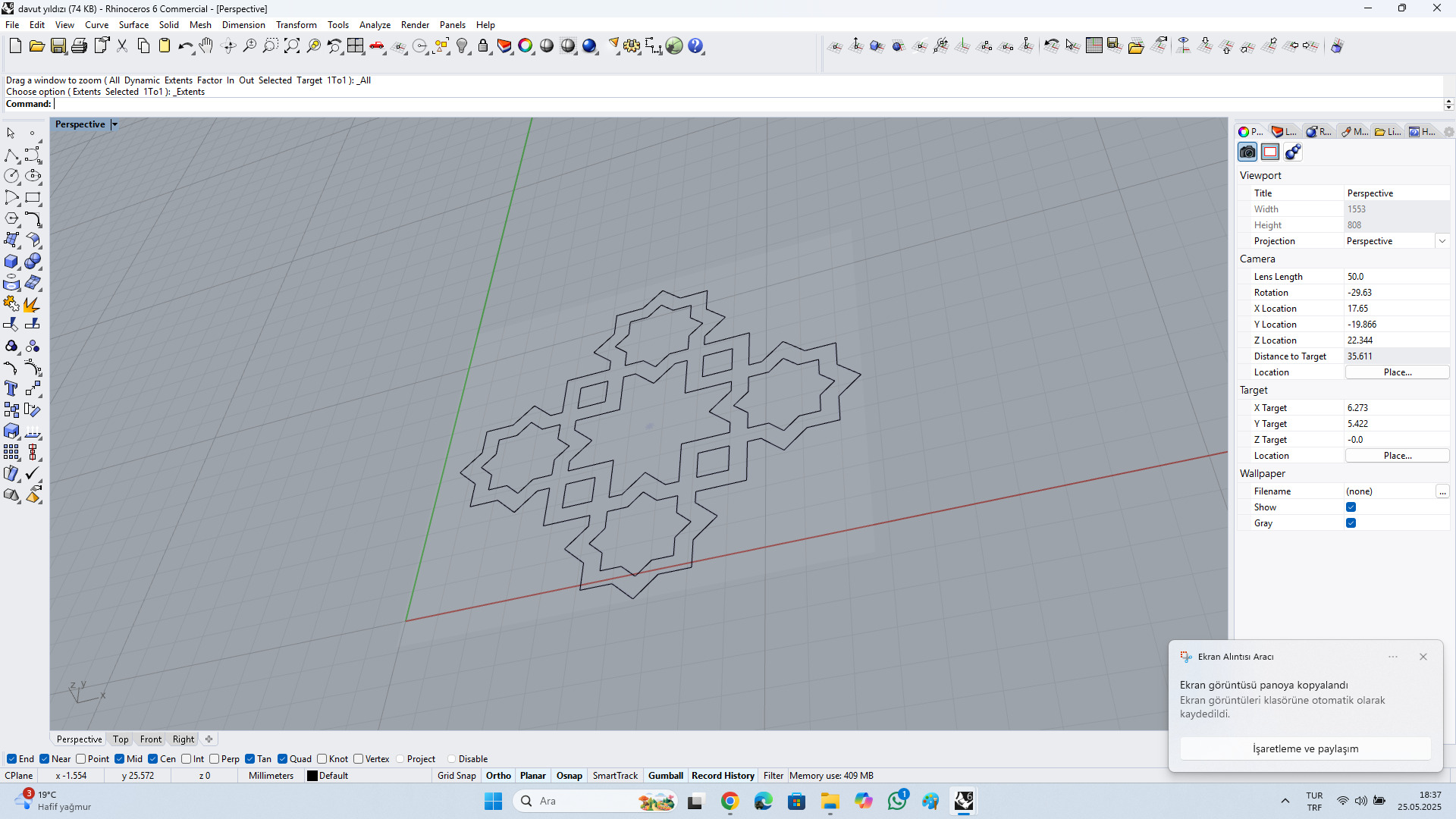Uncheck the Wallpaper Show checkbox

point(1351,507)
